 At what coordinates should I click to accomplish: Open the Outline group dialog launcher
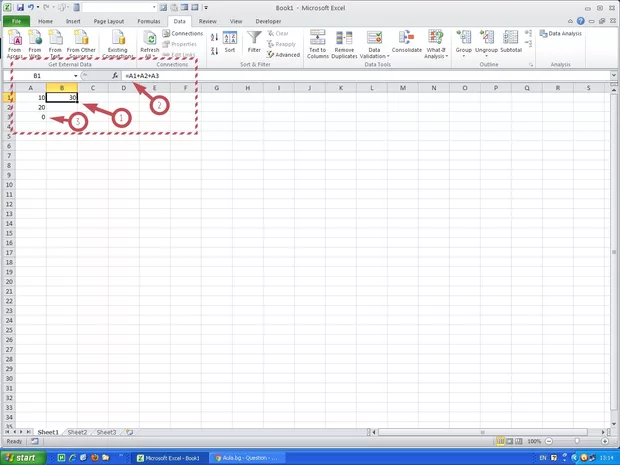tap(531, 64)
